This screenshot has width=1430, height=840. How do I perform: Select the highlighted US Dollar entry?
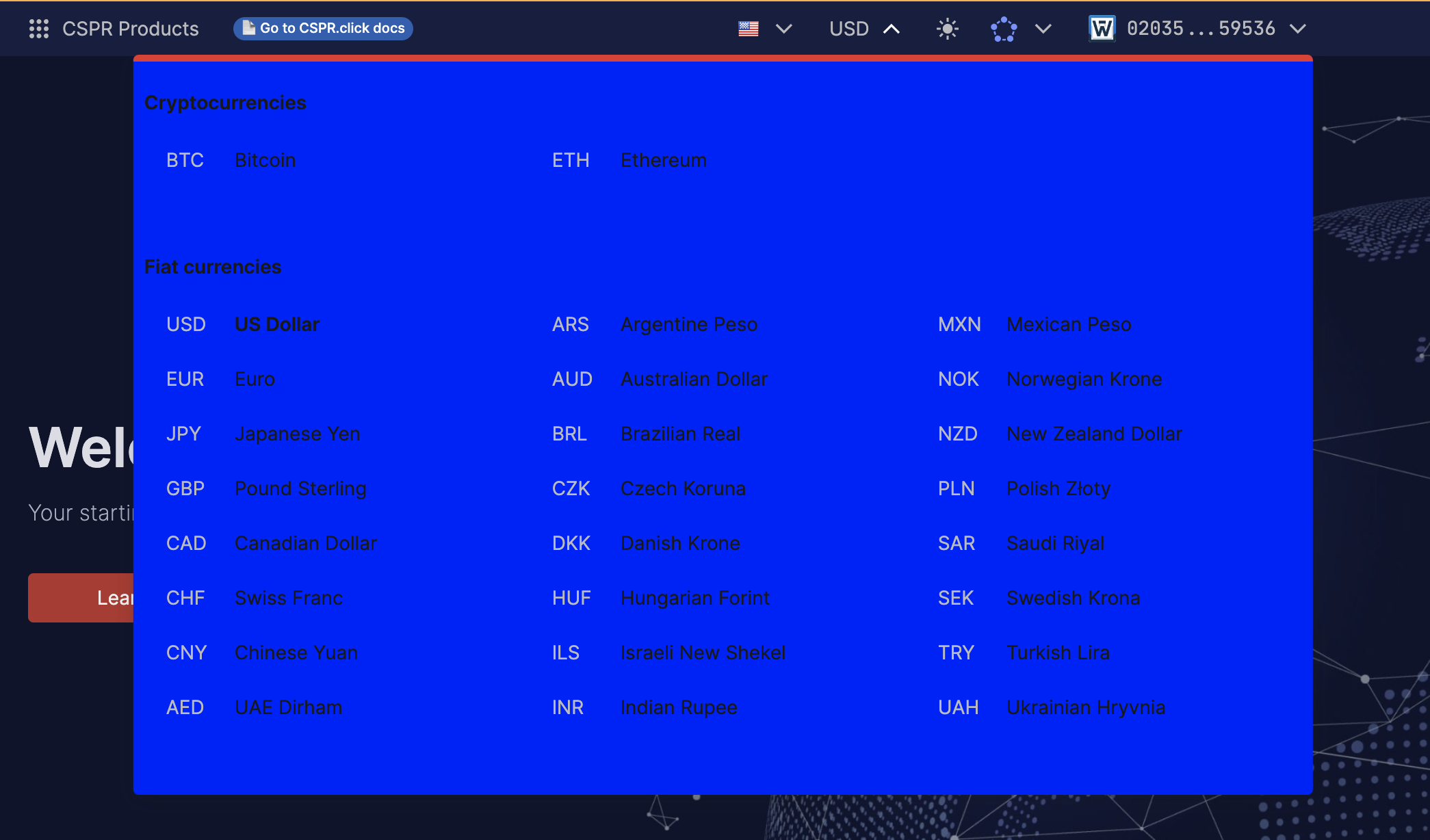pos(276,324)
